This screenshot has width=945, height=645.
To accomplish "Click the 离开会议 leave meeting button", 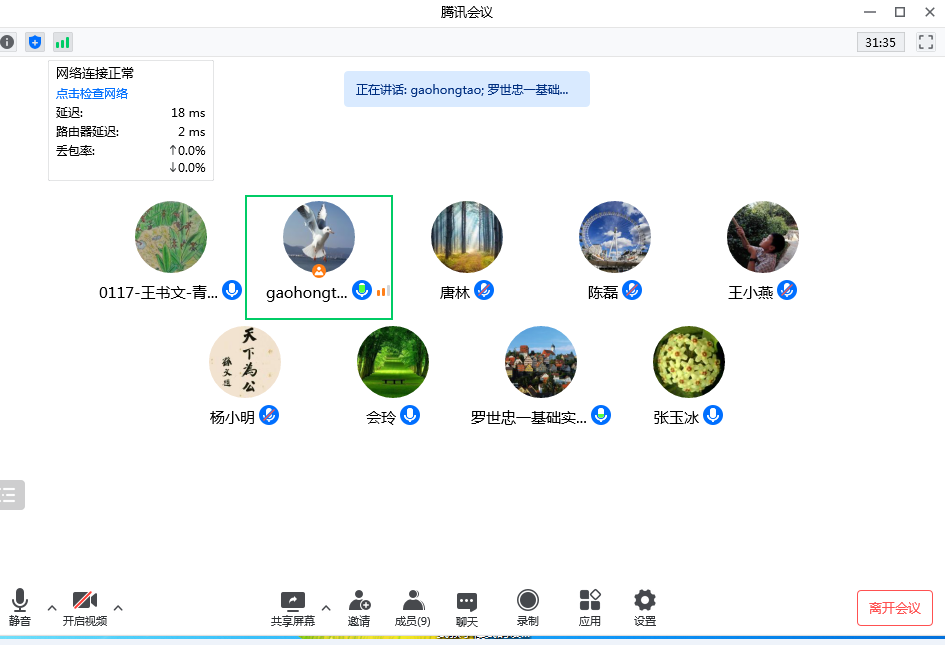I will 894,608.
